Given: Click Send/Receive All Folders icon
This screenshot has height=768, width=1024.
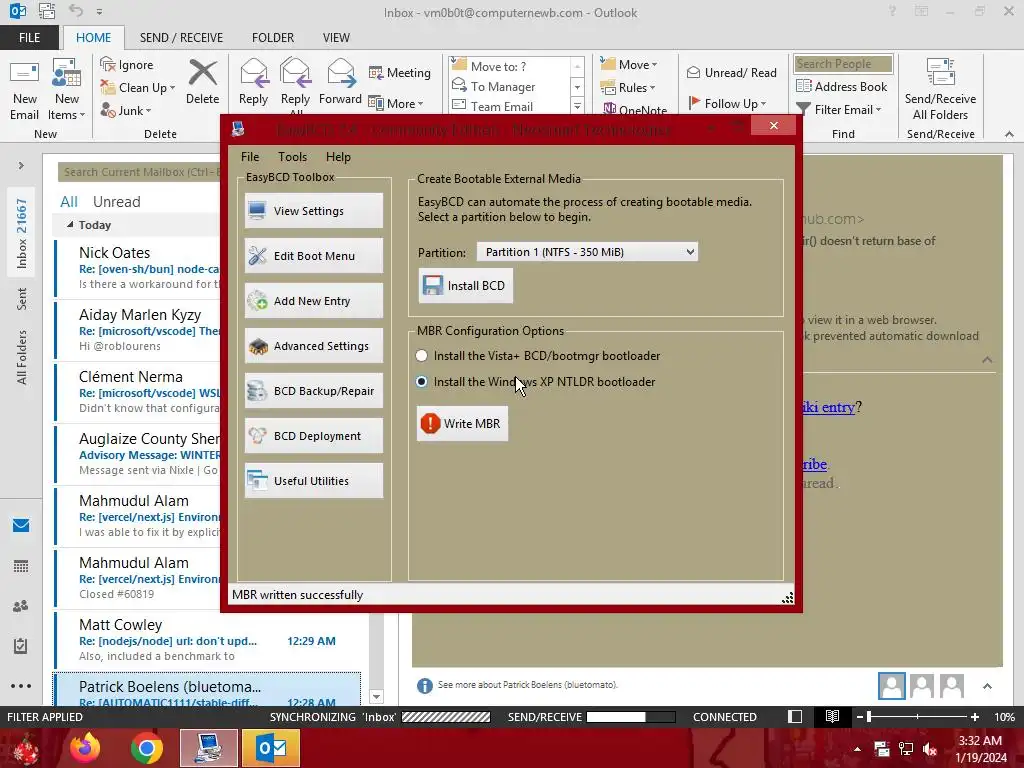Looking at the screenshot, I should pyautogui.click(x=940, y=89).
